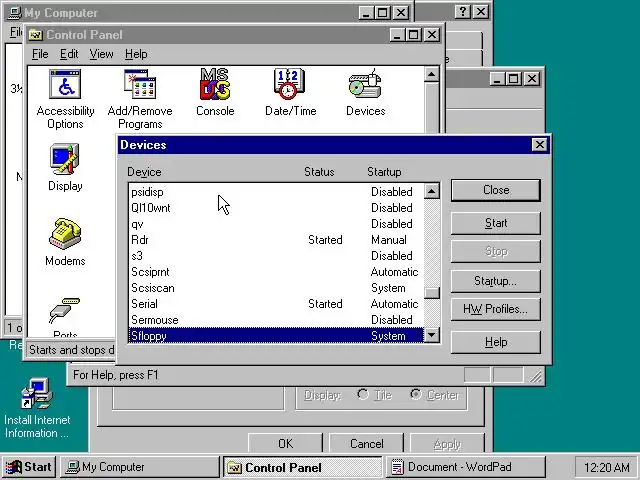Maximize the Control Panel window

(x=413, y=35)
